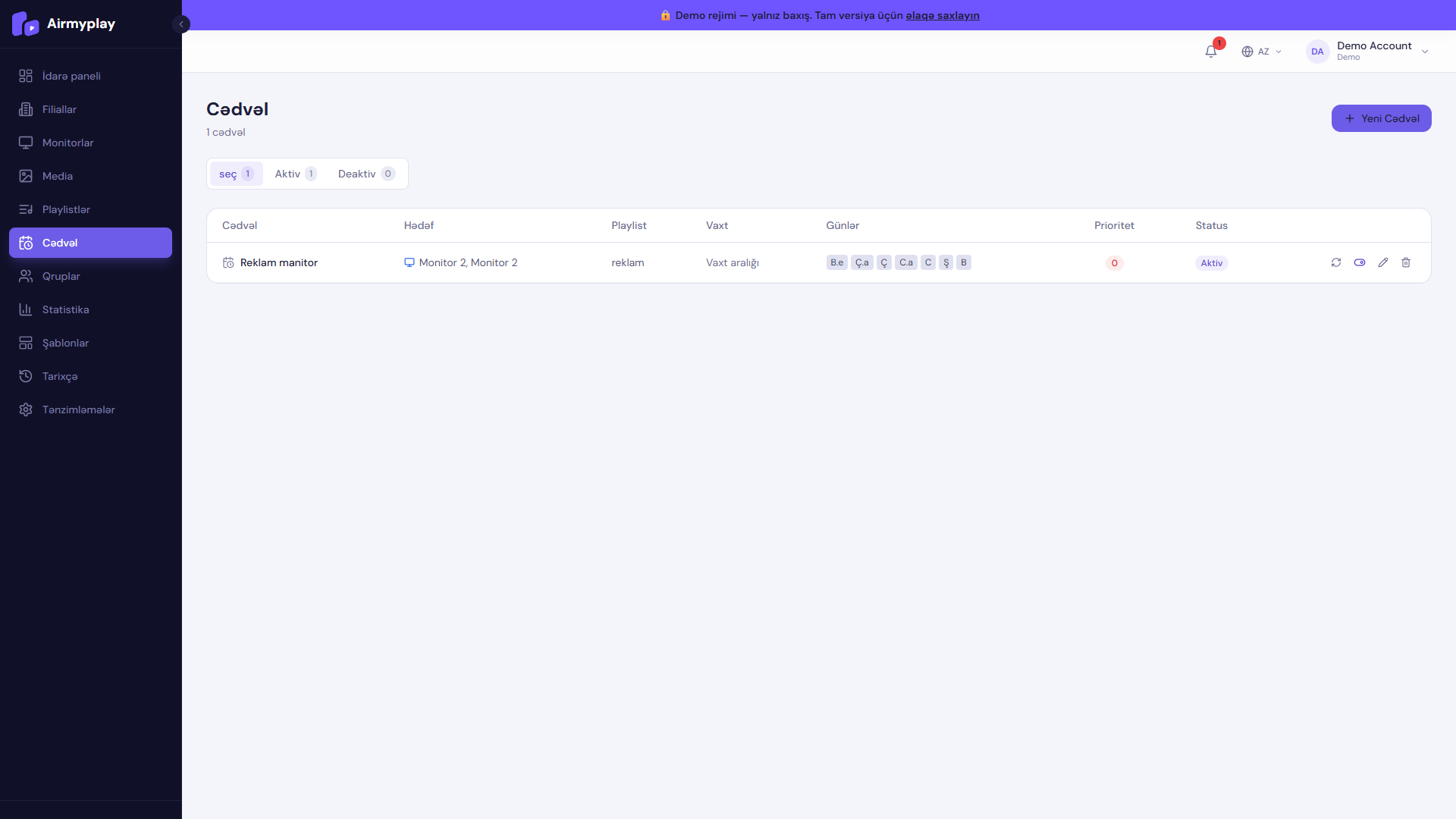Collapse the sidebar with arrow button
This screenshot has height=819, width=1456.
(180, 24)
